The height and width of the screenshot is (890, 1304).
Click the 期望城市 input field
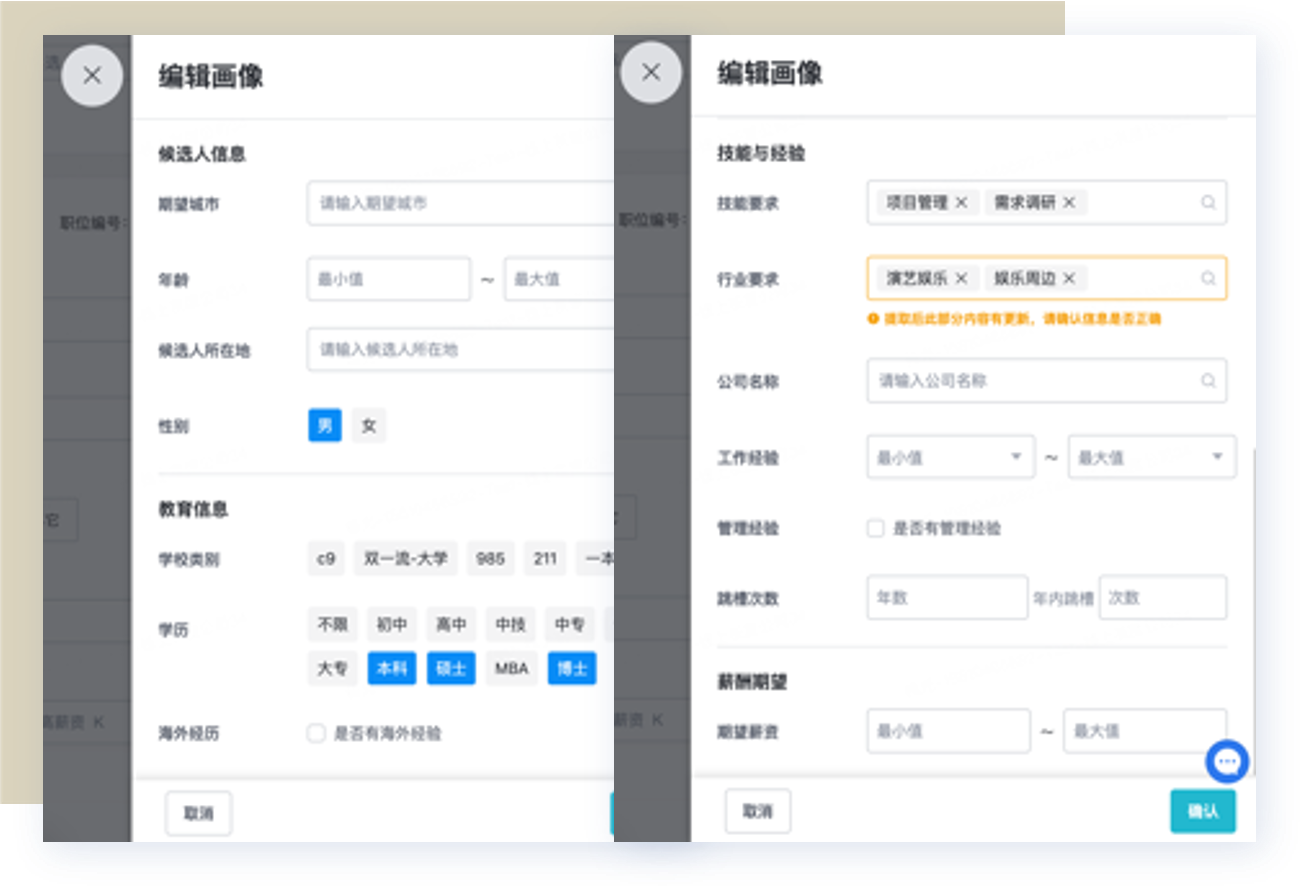pos(460,203)
